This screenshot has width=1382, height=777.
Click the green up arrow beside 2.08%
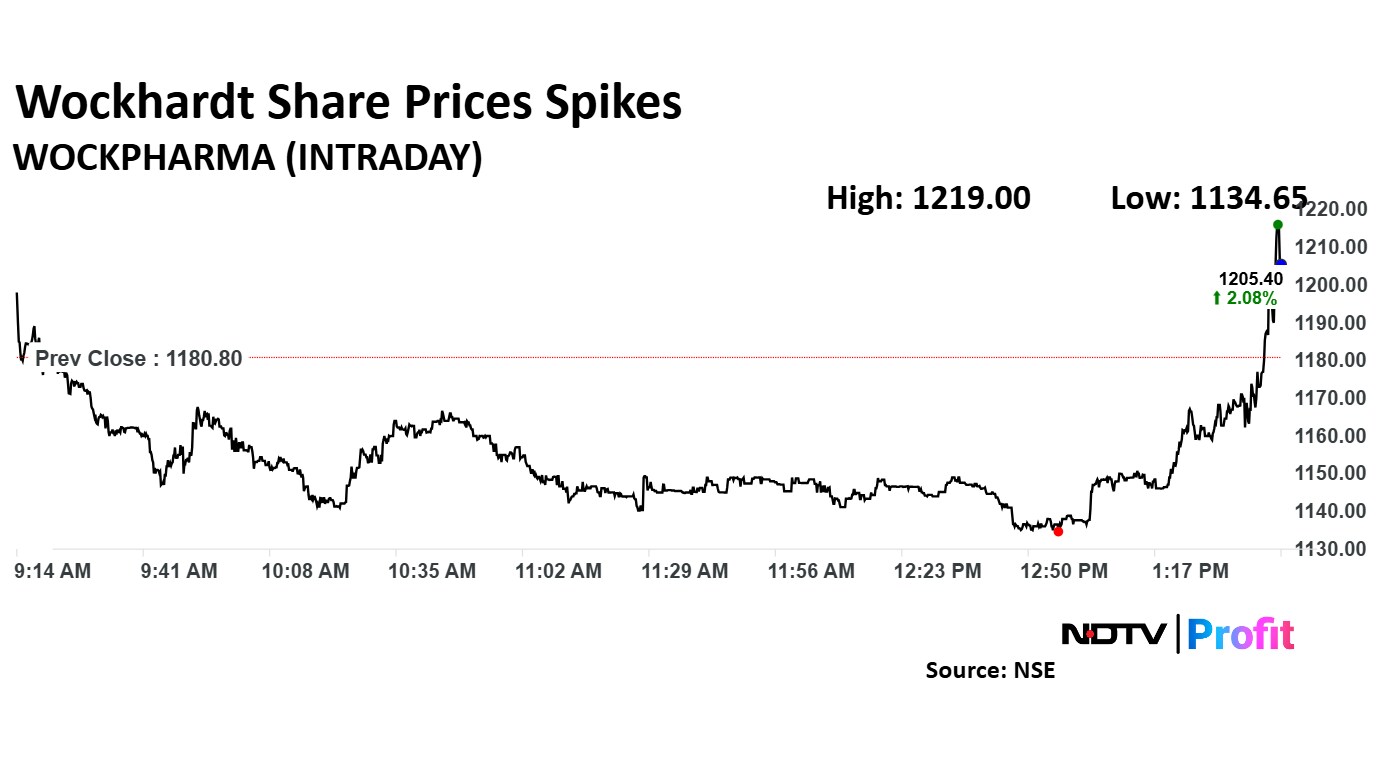(x=1217, y=298)
